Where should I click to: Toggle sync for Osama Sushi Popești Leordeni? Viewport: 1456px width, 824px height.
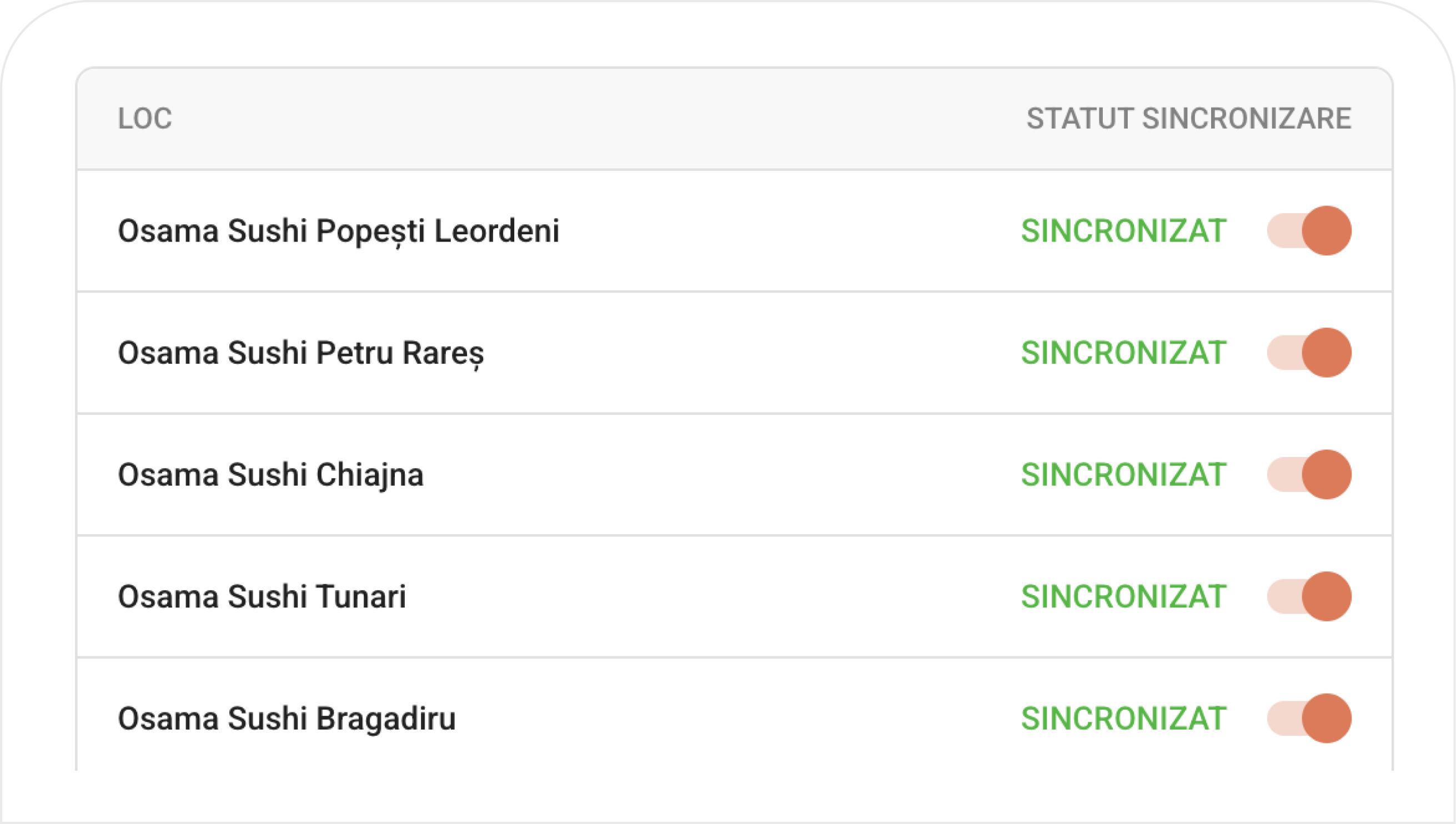(1309, 231)
